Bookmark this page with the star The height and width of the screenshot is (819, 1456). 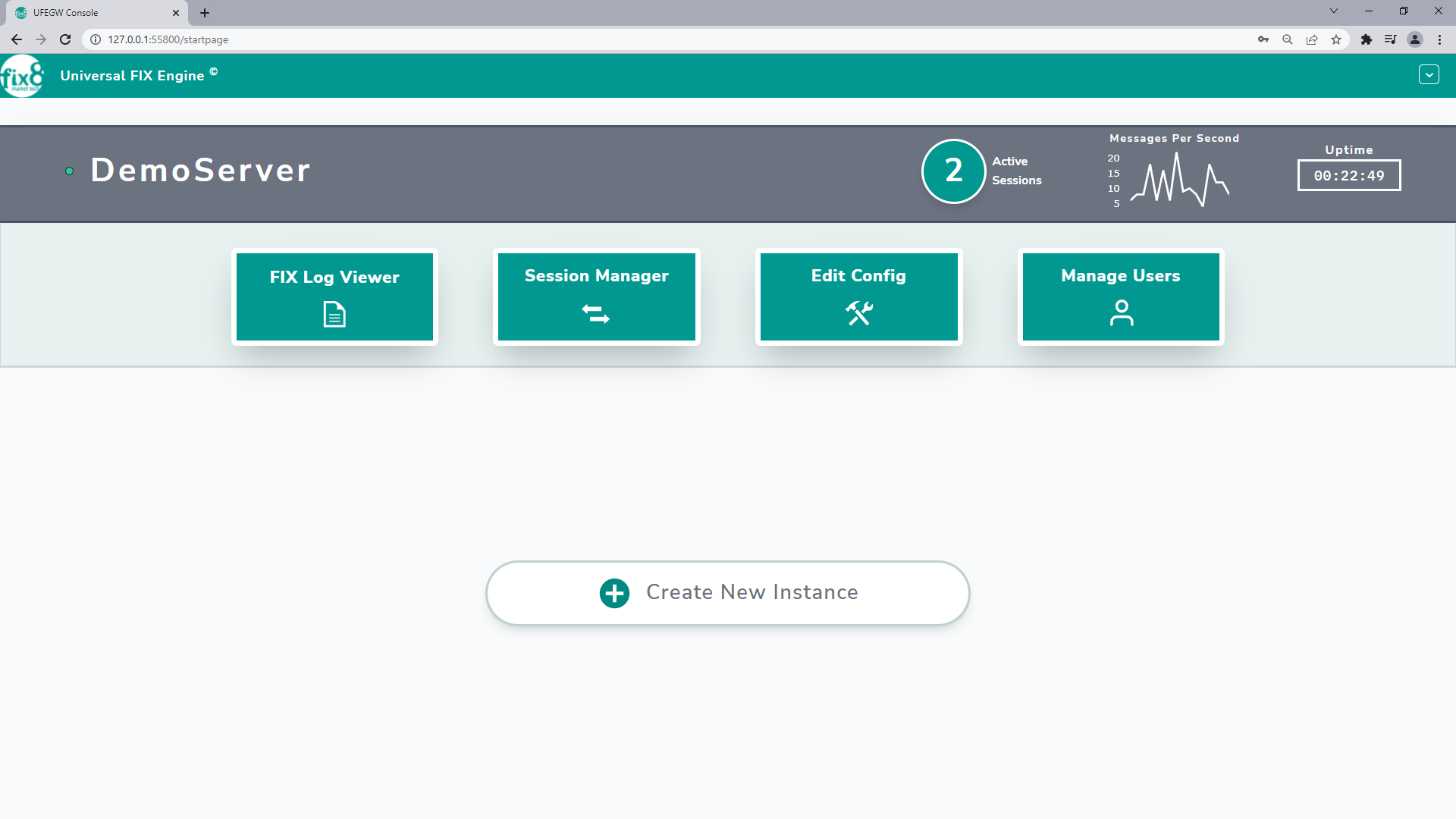[x=1336, y=39]
